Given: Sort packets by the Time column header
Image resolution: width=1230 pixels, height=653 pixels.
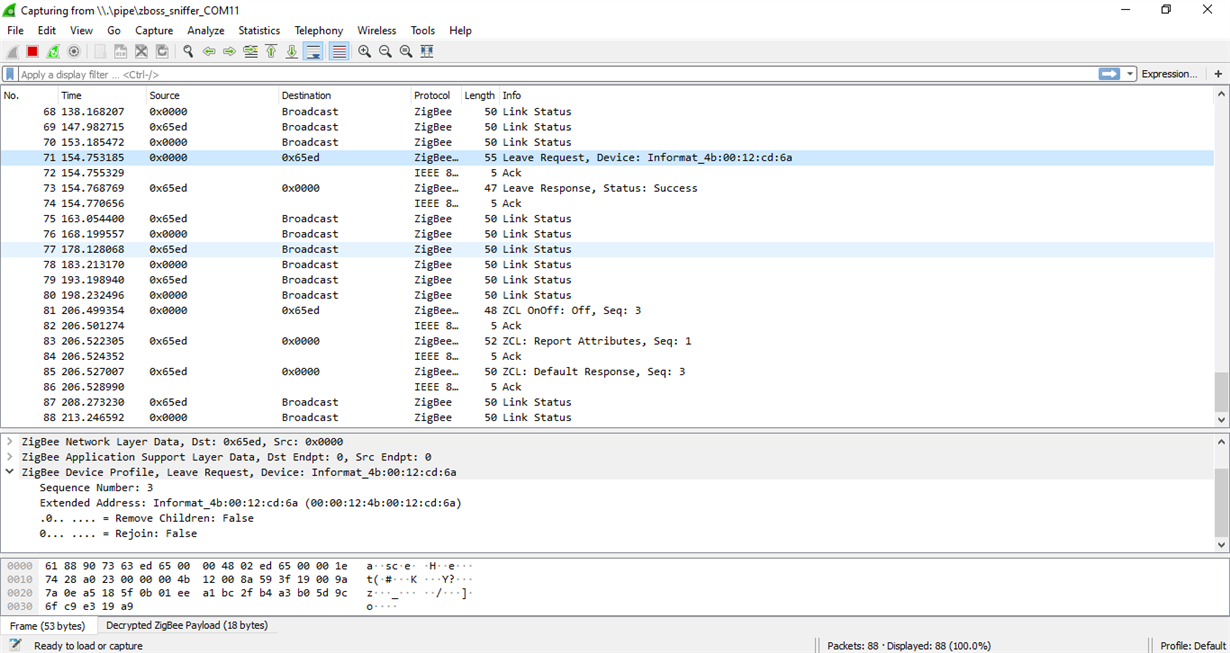Looking at the screenshot, I should (101, 95).
